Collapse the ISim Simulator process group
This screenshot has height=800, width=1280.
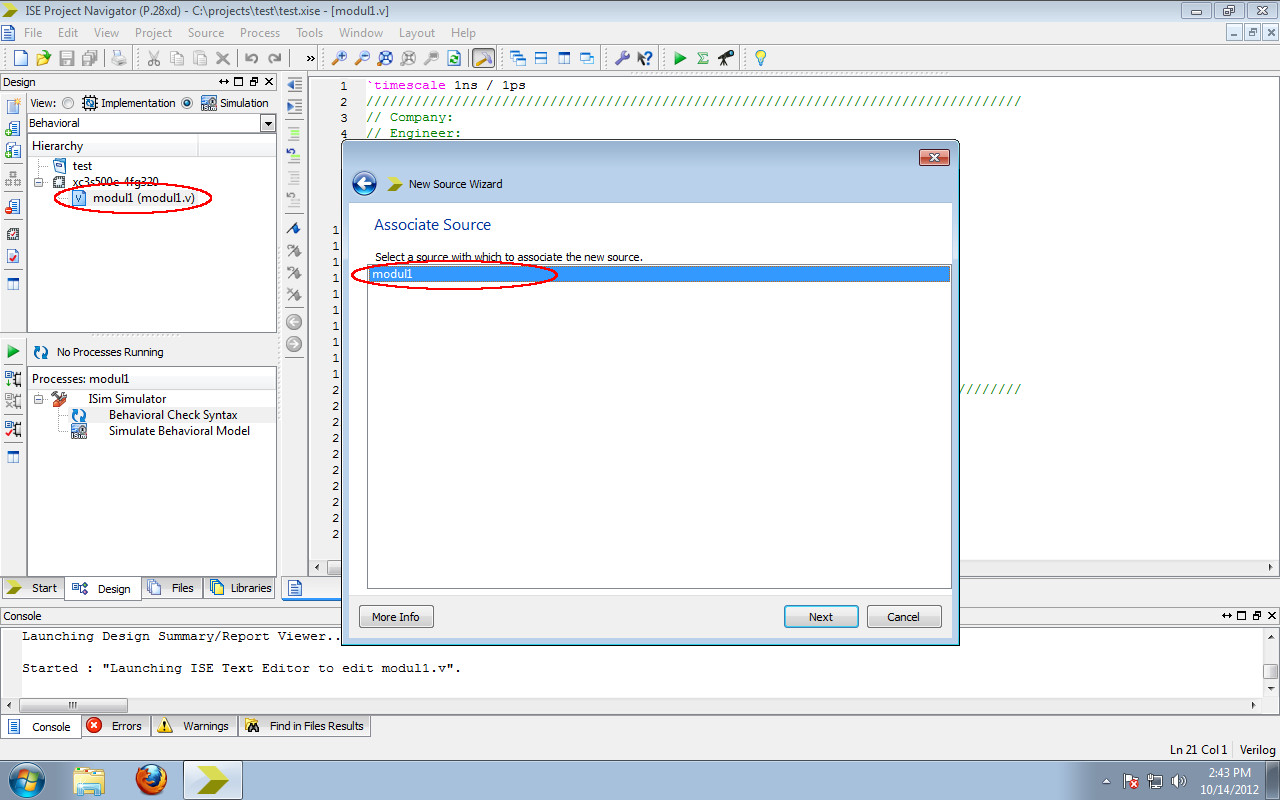coord(37,398)
